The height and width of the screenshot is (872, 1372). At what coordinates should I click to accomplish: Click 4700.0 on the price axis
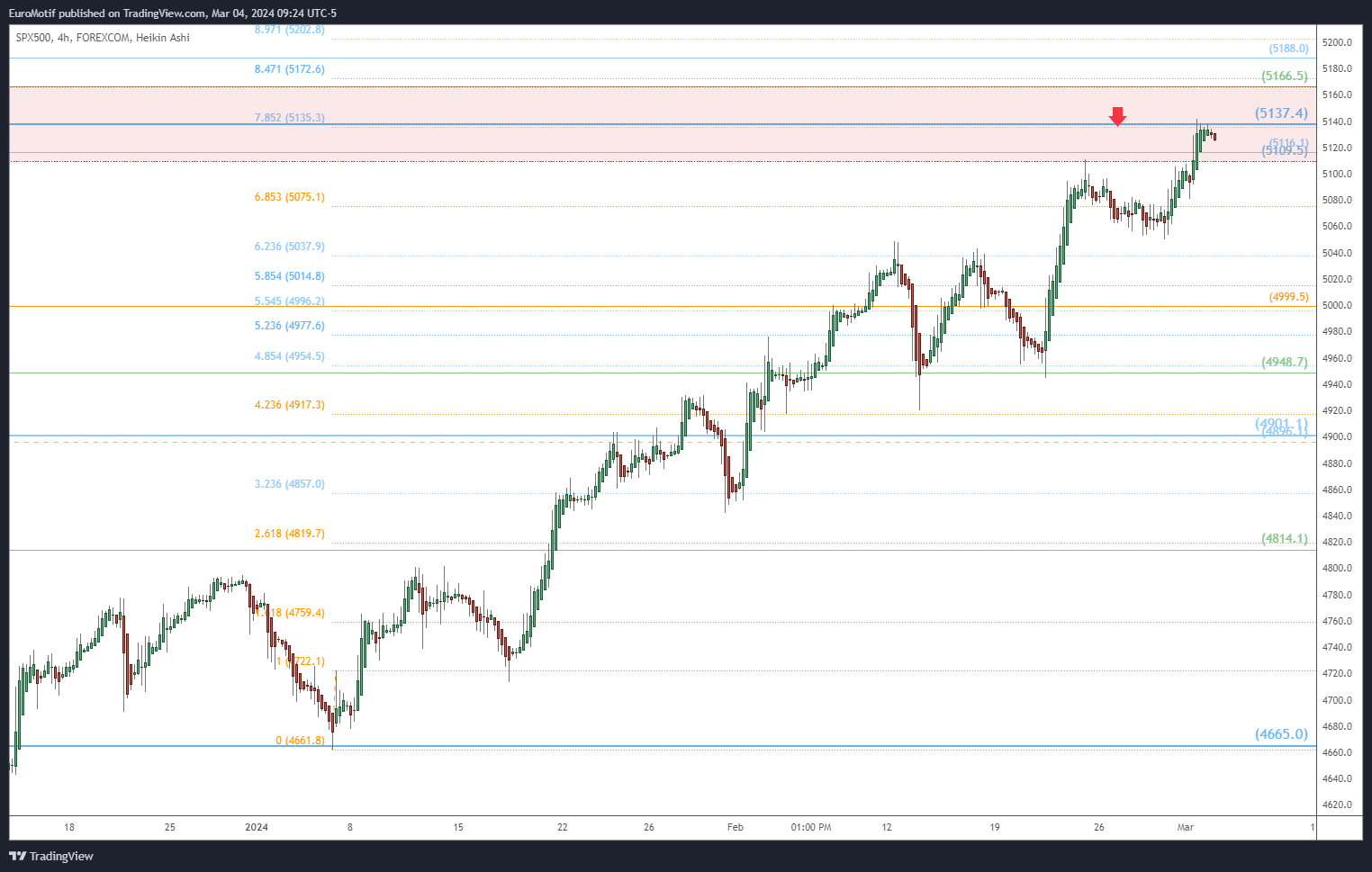tap(1337, 700)
